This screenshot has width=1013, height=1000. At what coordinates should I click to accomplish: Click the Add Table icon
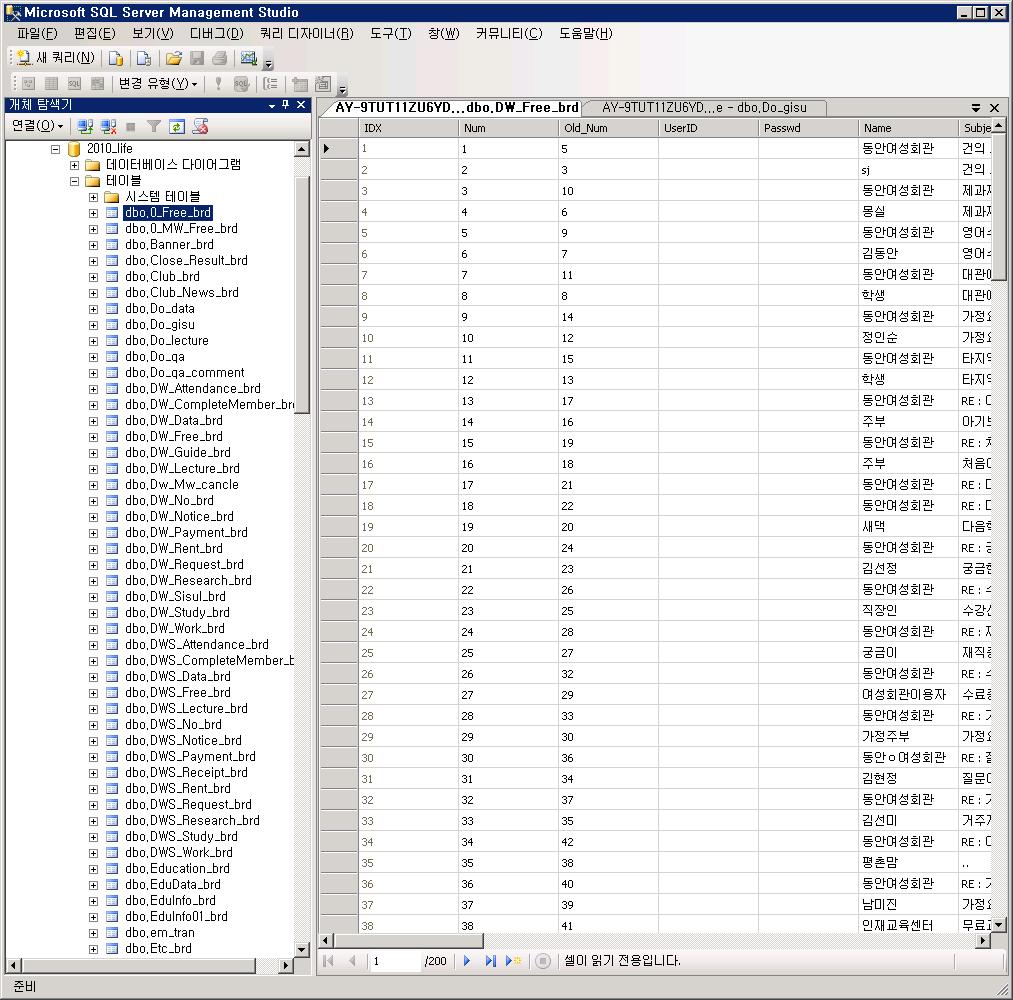click(x=300, y=83)
